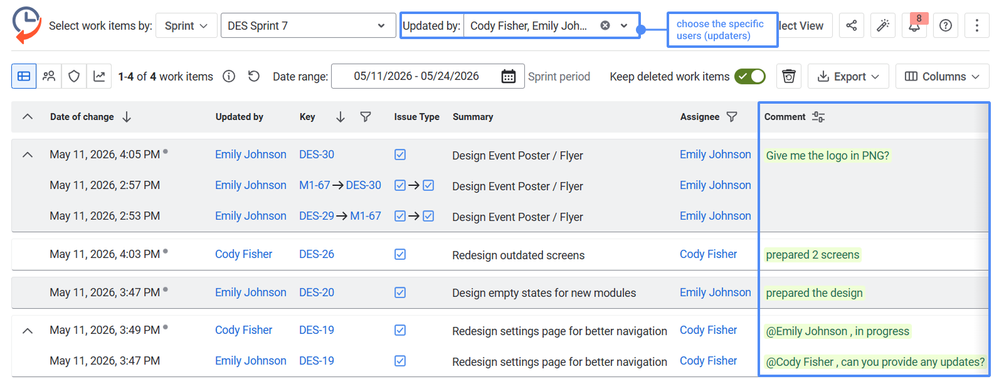Open DES-19 key in 3:49 PM row
The height and width of the screenshot is (383, 999).
click(x=317, y=330)
